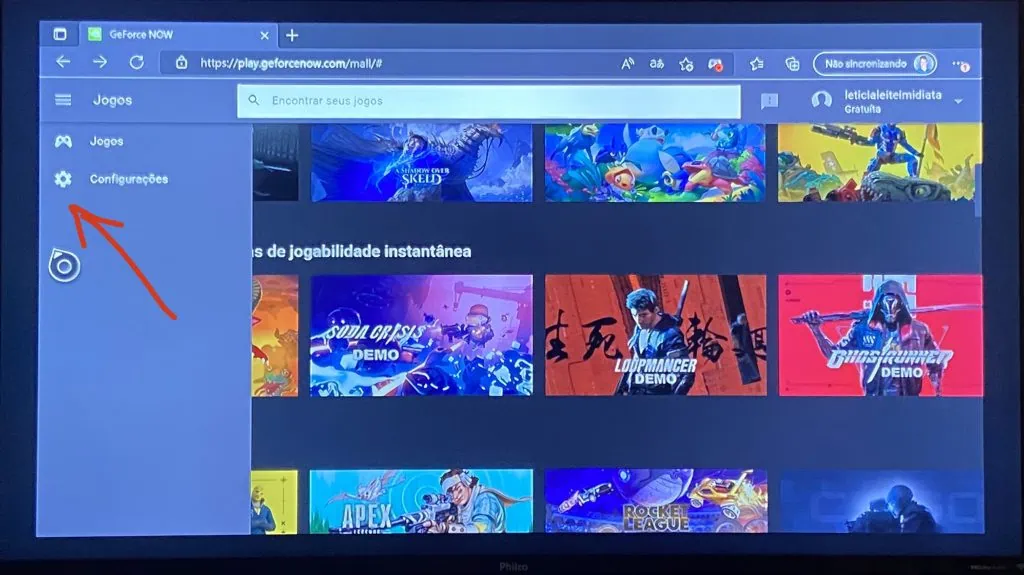Expand the leticialeitelmidiata account dropdown
The image size is (1024, 575).
click(958, 102)
